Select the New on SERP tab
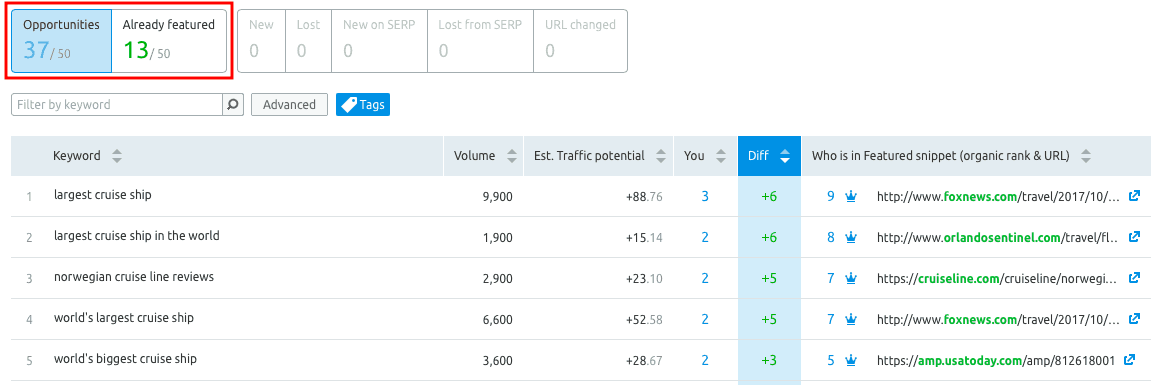The width and height of the screenshot is (1170, 385). click(x=379, y=41)
